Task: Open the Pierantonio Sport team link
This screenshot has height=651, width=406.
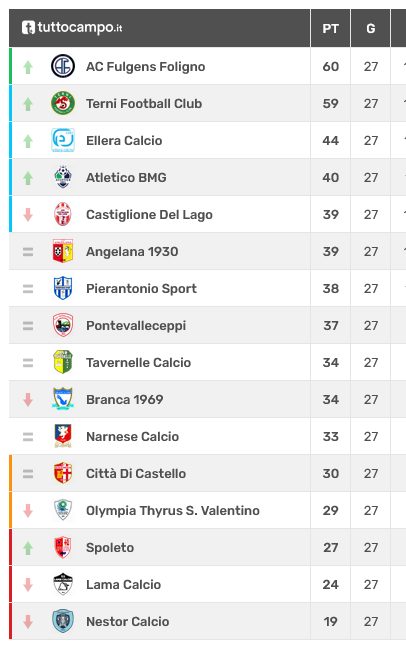Action: (x=141, y=289)
